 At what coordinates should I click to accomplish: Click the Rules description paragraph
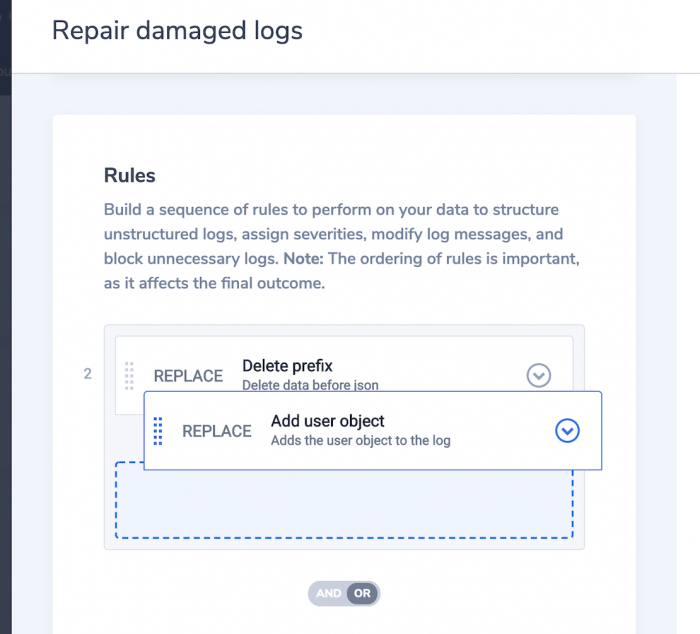coord(342,246)
